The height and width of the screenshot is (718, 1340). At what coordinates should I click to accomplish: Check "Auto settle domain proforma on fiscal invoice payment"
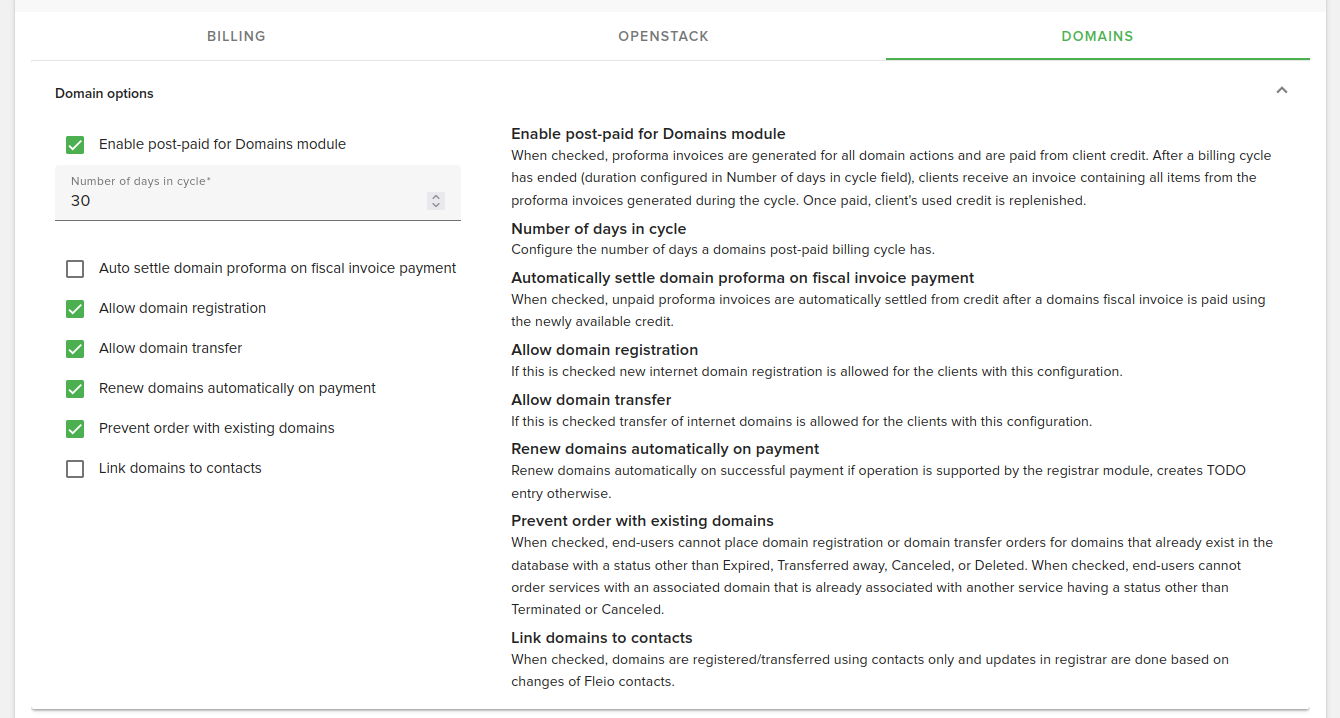click(75, 268)
